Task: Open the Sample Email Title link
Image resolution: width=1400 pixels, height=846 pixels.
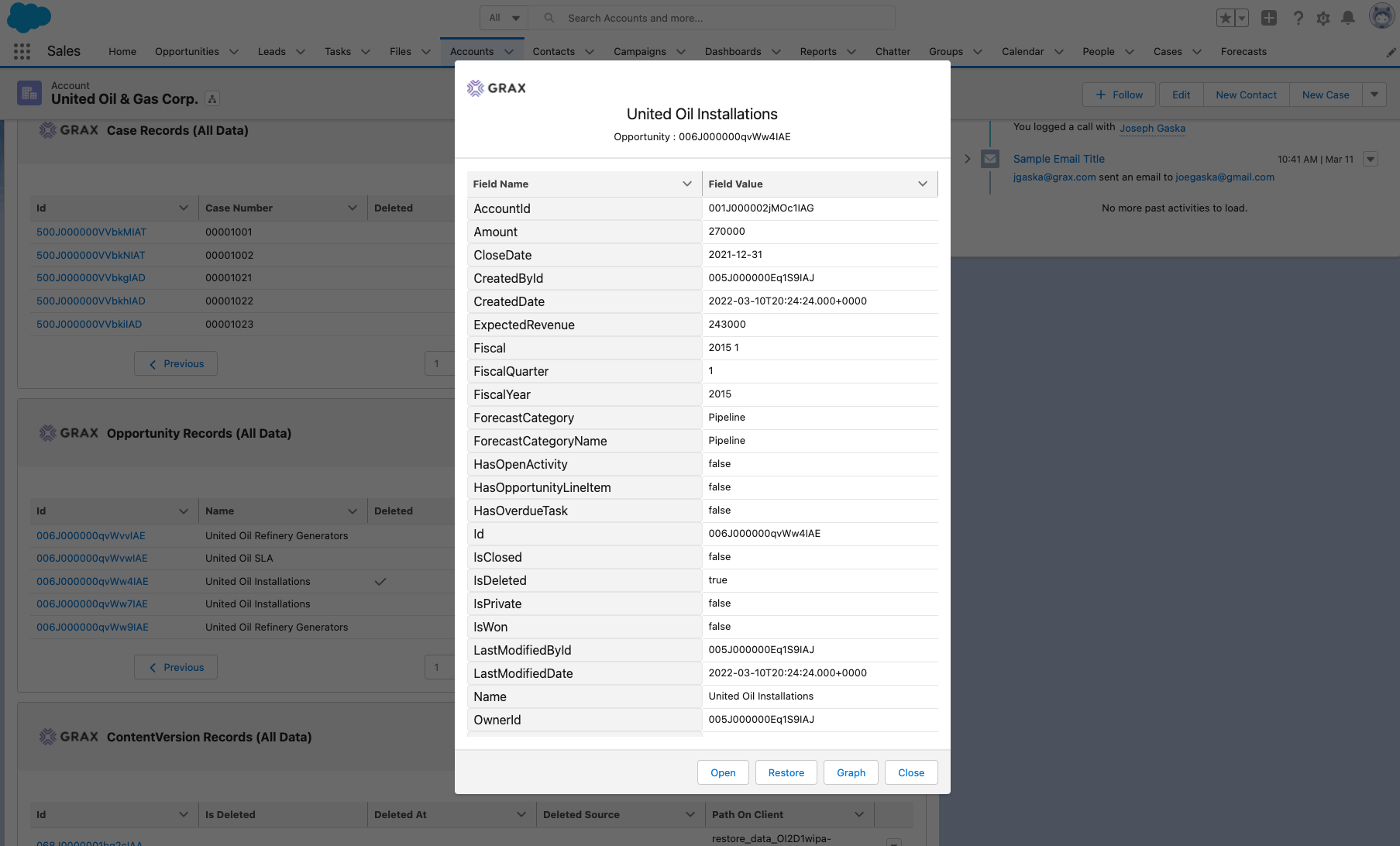Action: (x=1058, y=159)
